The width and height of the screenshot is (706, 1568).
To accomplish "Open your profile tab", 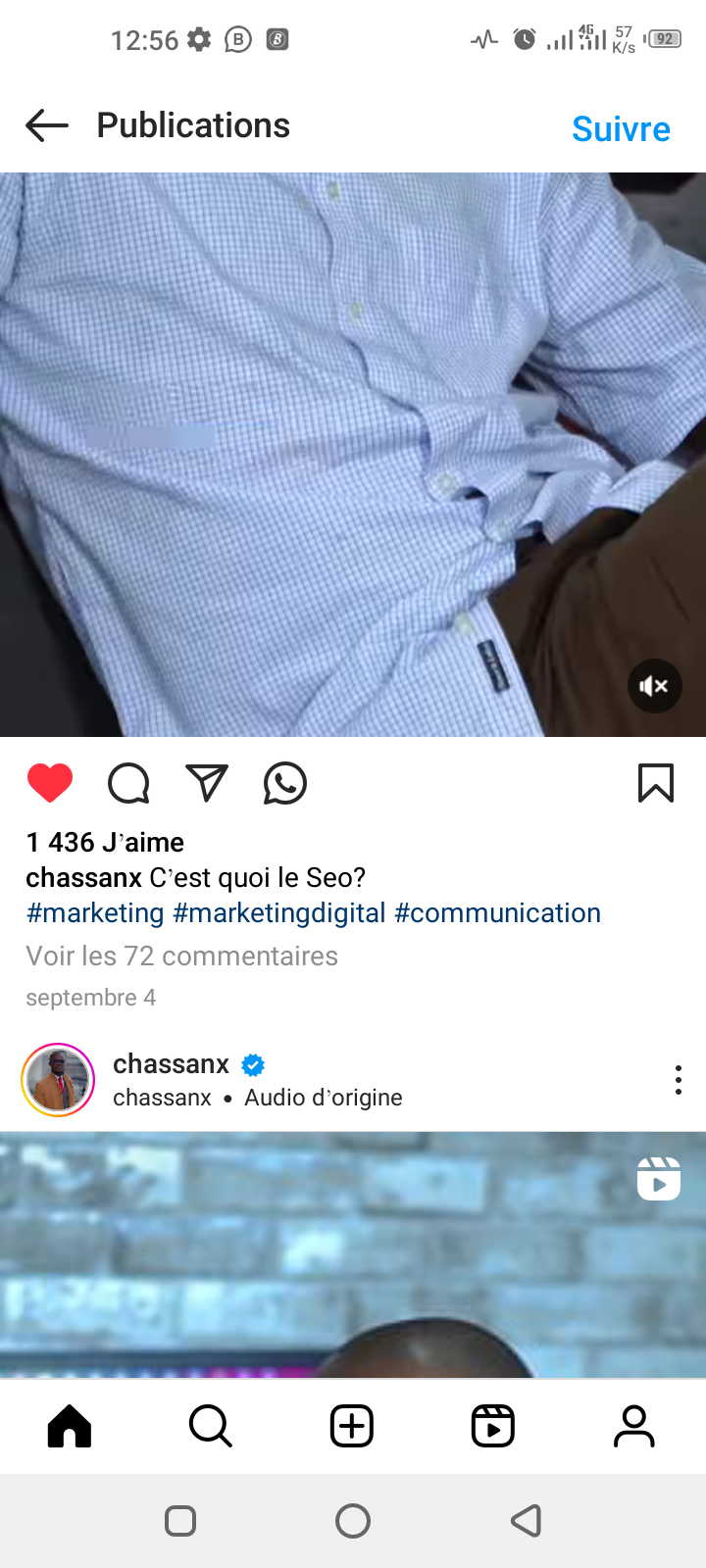I will coord(634,1426).
